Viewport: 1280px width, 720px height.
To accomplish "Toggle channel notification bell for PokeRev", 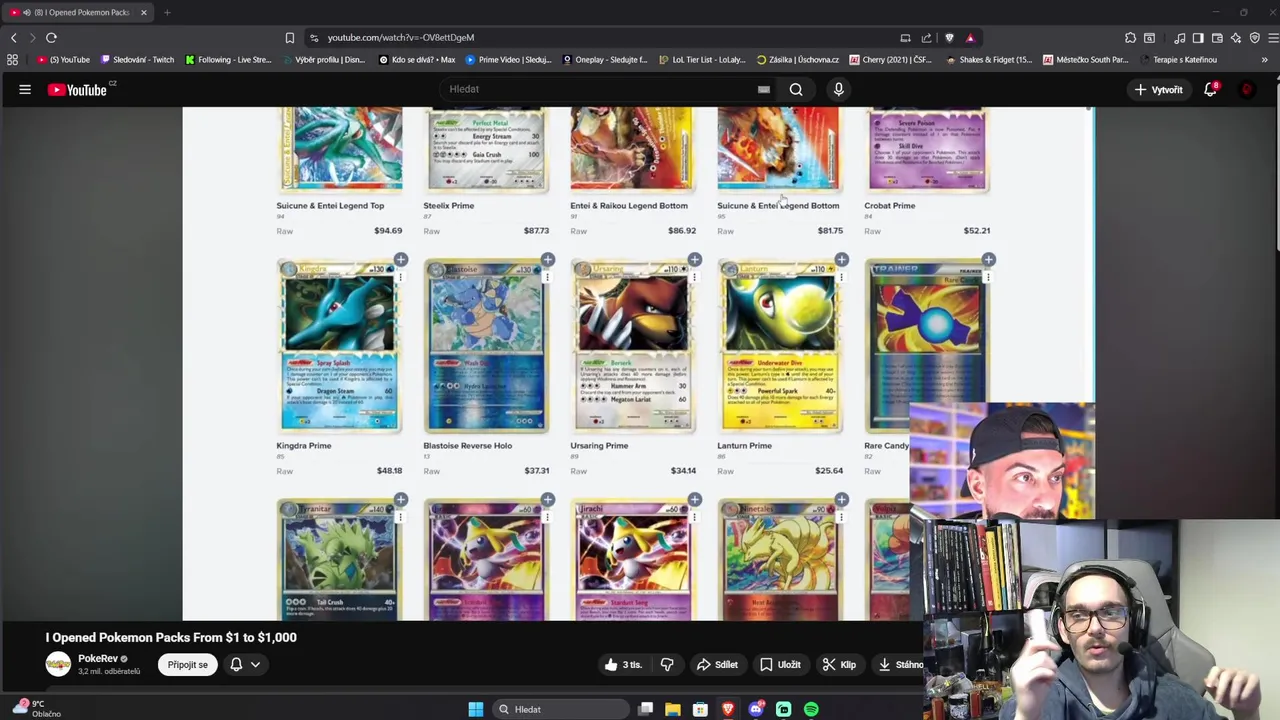I will [x=236, y=665].
